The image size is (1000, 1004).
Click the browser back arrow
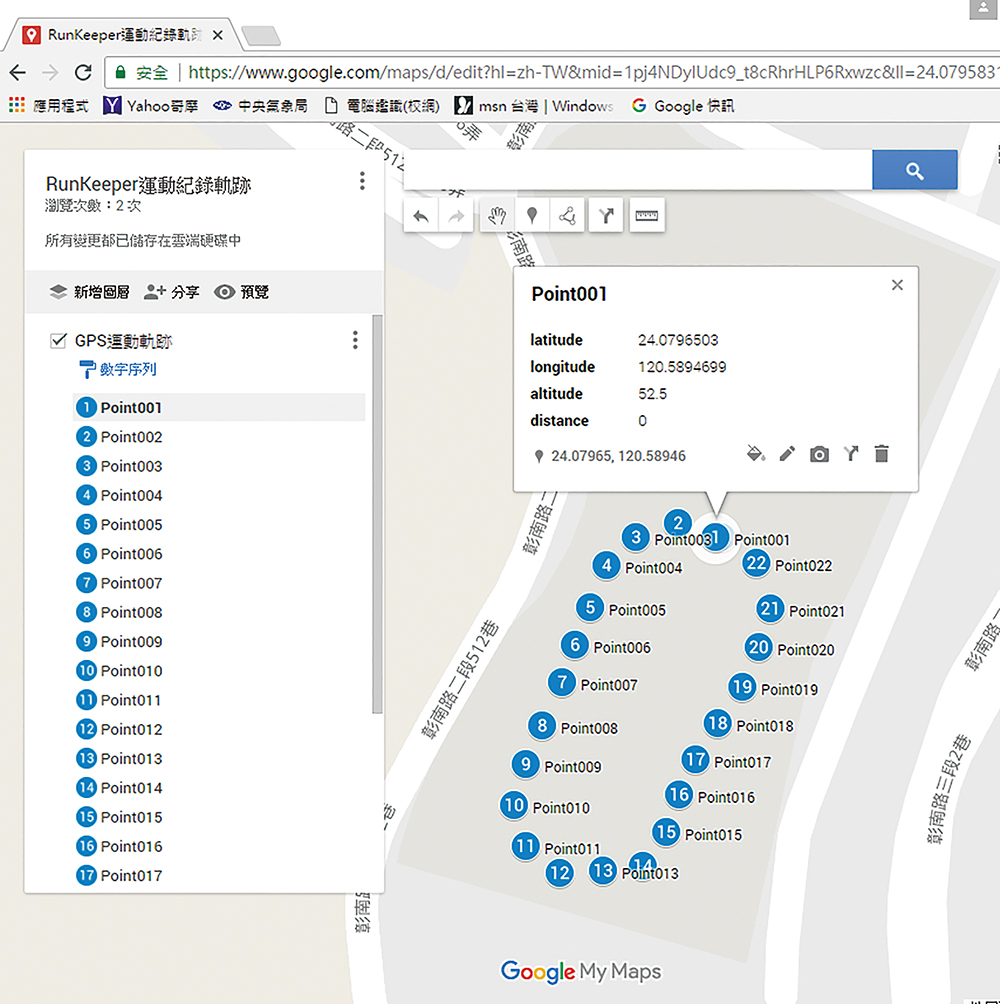(x=18, y=72)
